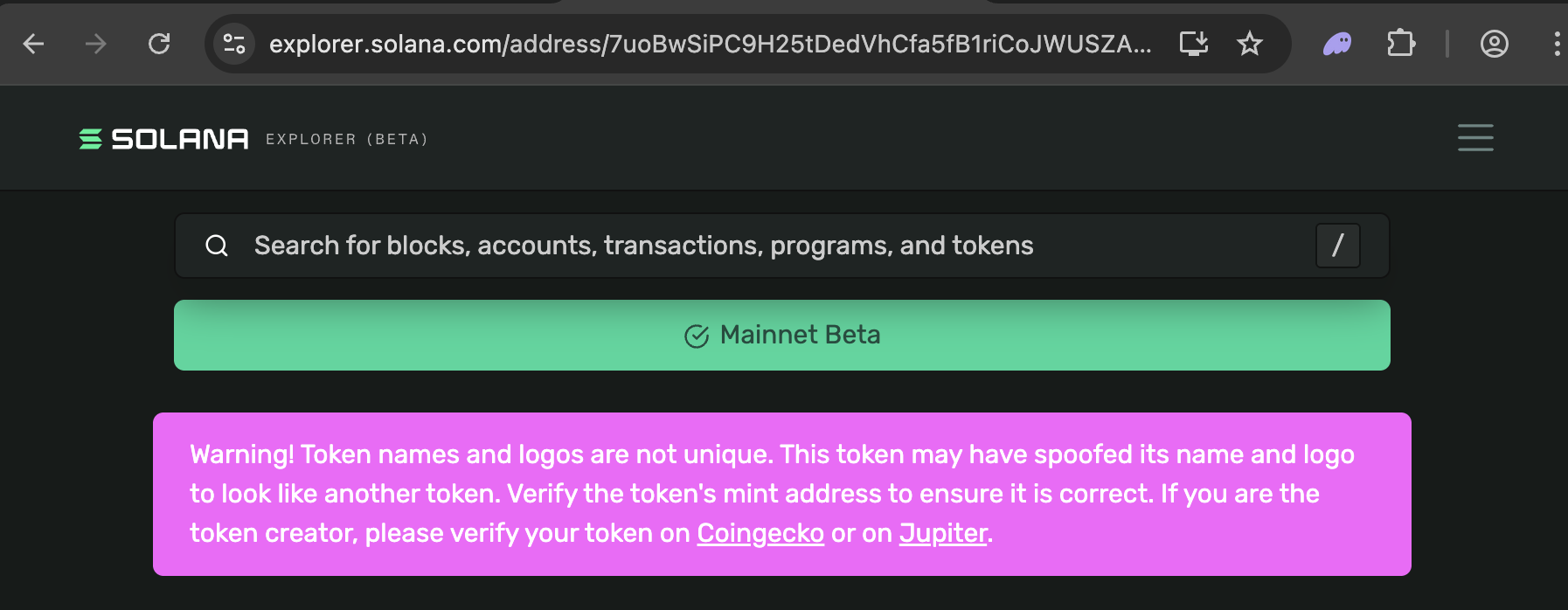
Task: Click the EXPLORER (BETA) label
Action: (x=345, y=139)
